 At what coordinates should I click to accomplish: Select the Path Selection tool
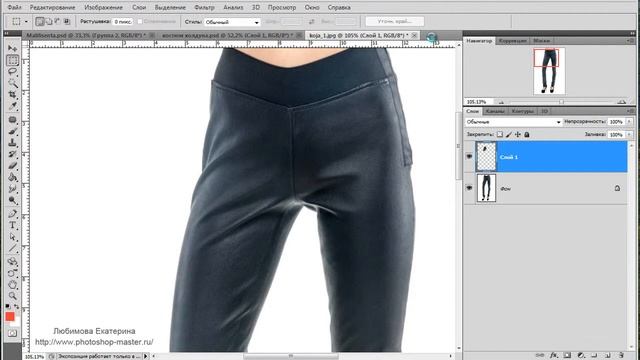(x=12, y=237)
